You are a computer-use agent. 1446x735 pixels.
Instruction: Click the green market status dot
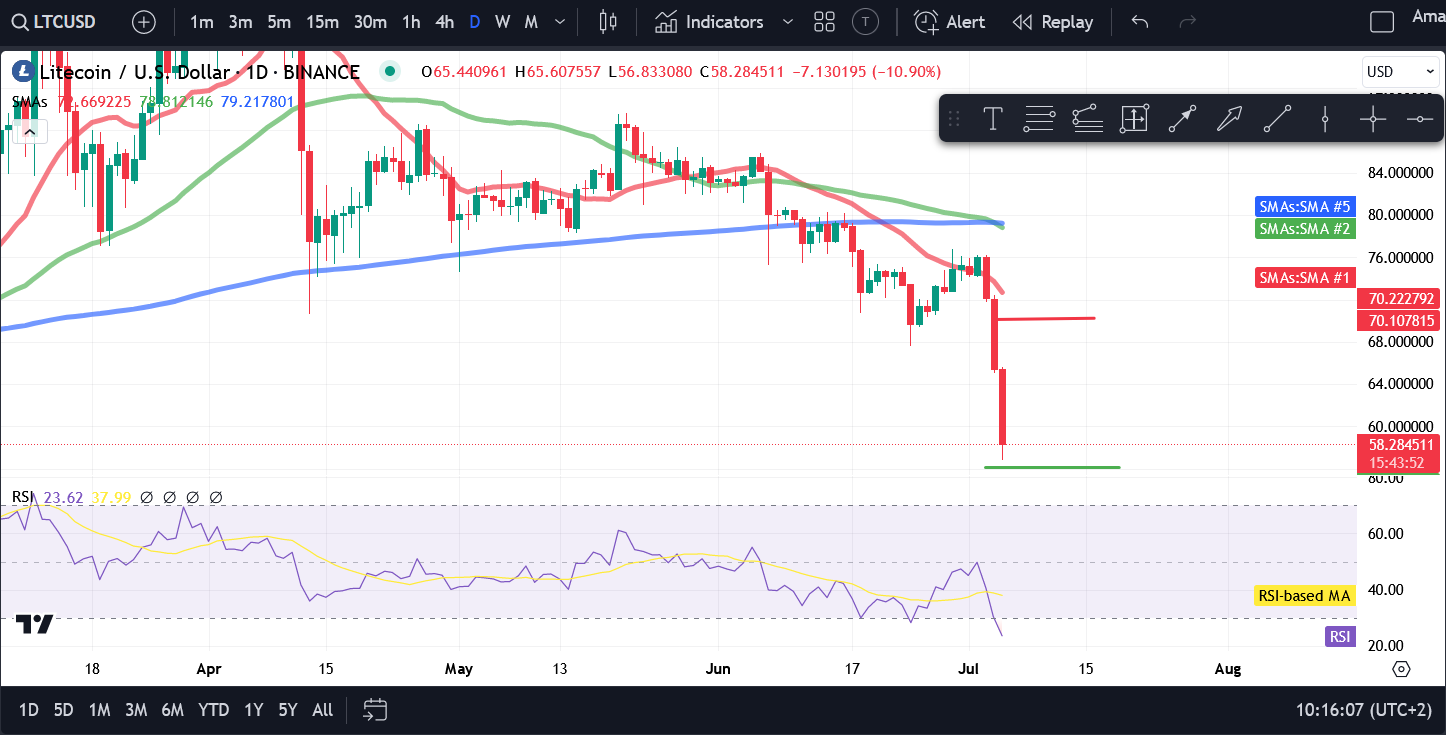point(390,71)
